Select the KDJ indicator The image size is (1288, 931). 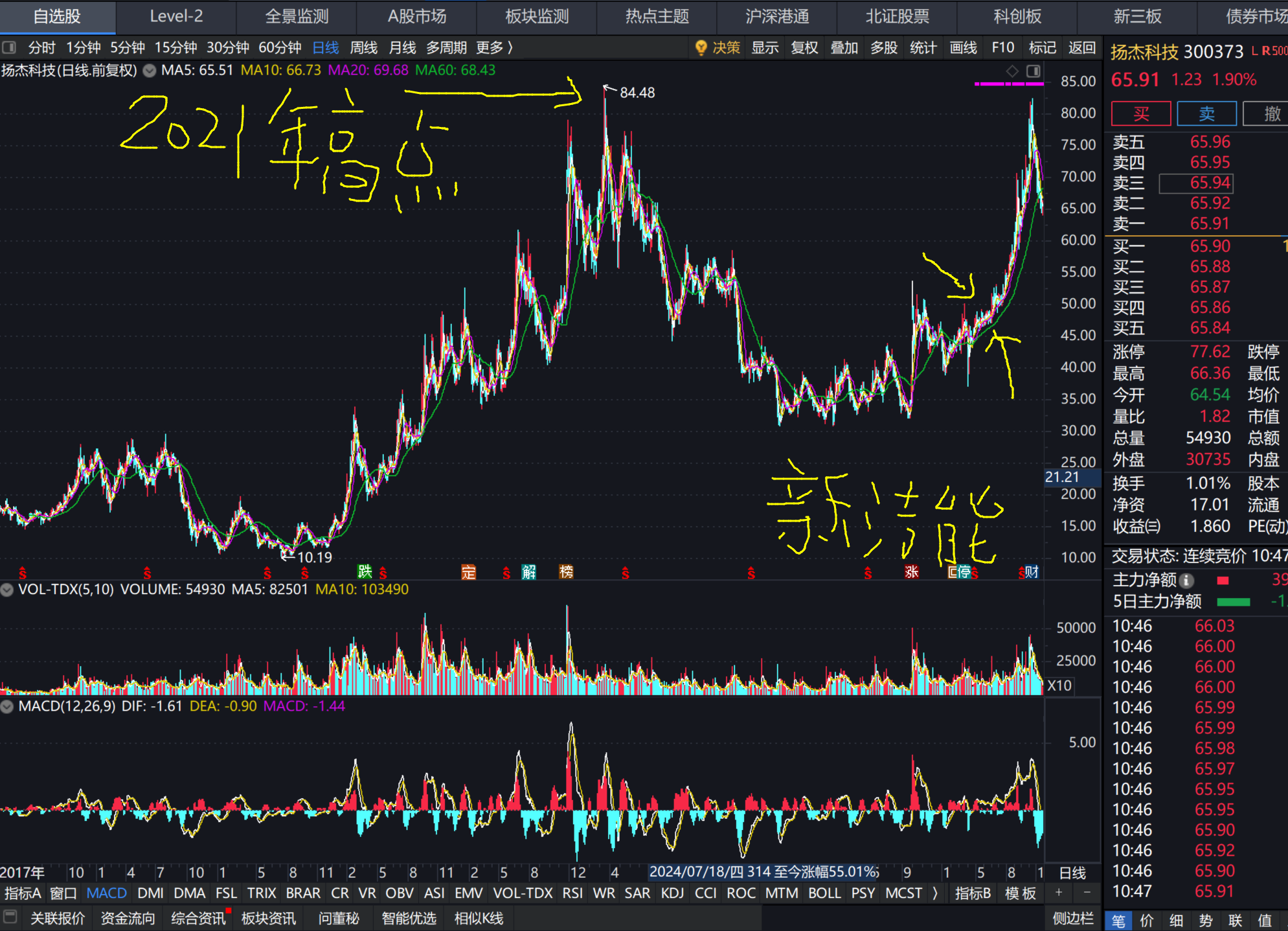click(x=672, y=893)
